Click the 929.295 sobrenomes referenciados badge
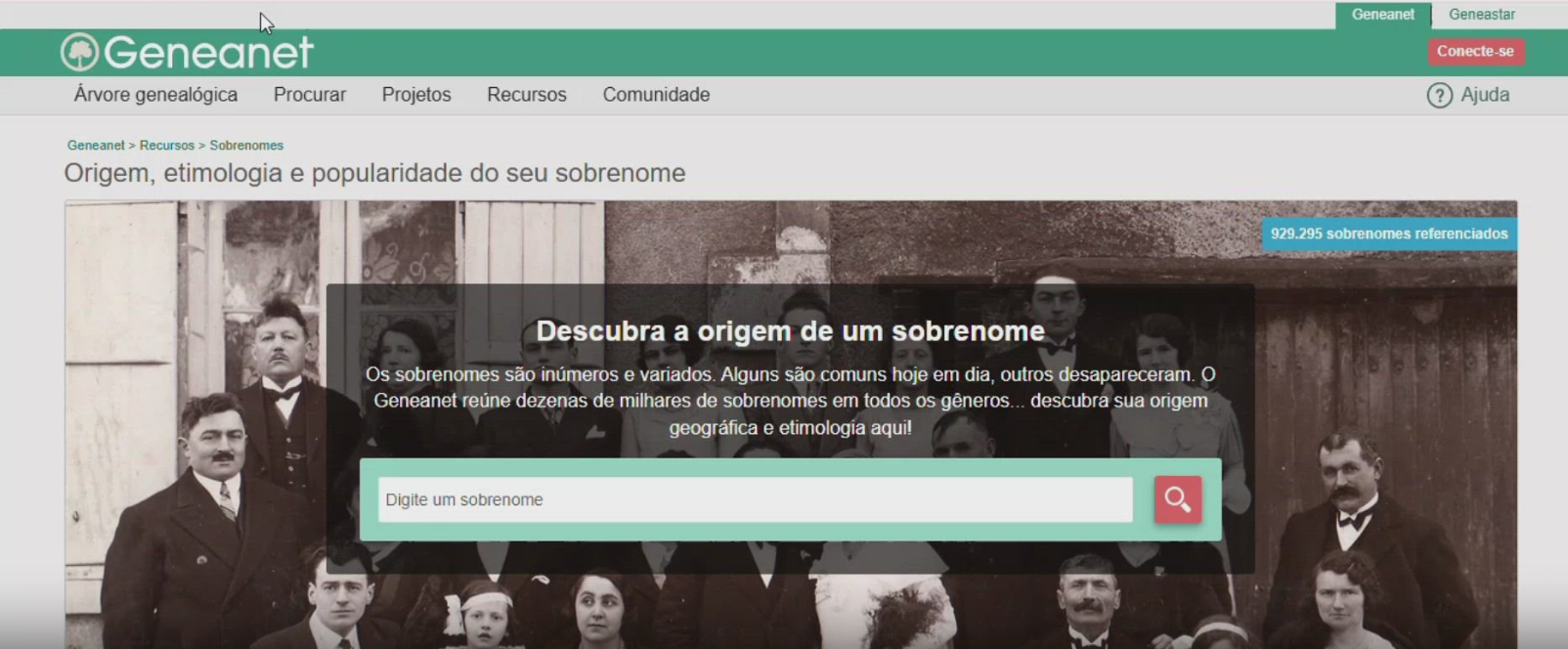The image size is (1568, 649). (x=1389, y=234)
